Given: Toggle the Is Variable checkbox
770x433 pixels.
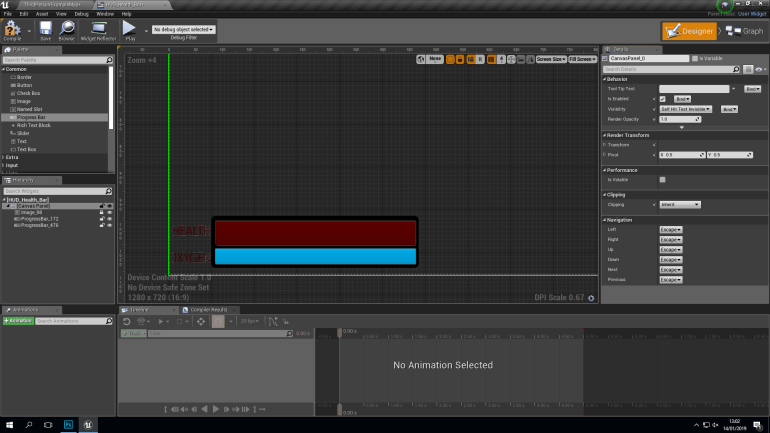Looking at the screenshot, I should tap(695, 58).
